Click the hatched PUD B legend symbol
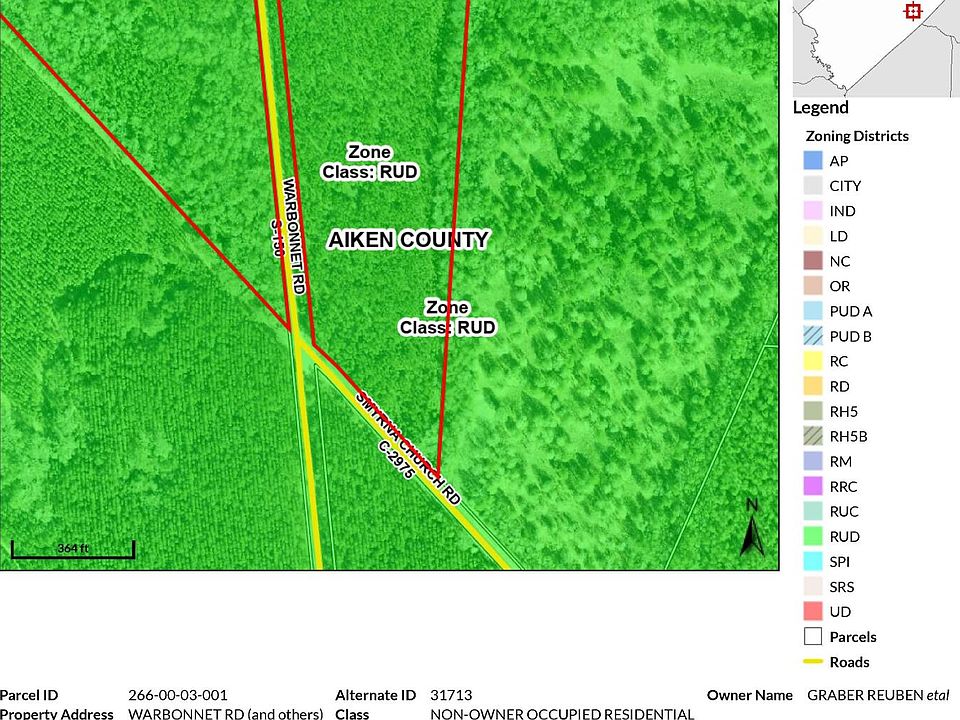Viewport: 960px width, 720px height. (x=812, y=336)
